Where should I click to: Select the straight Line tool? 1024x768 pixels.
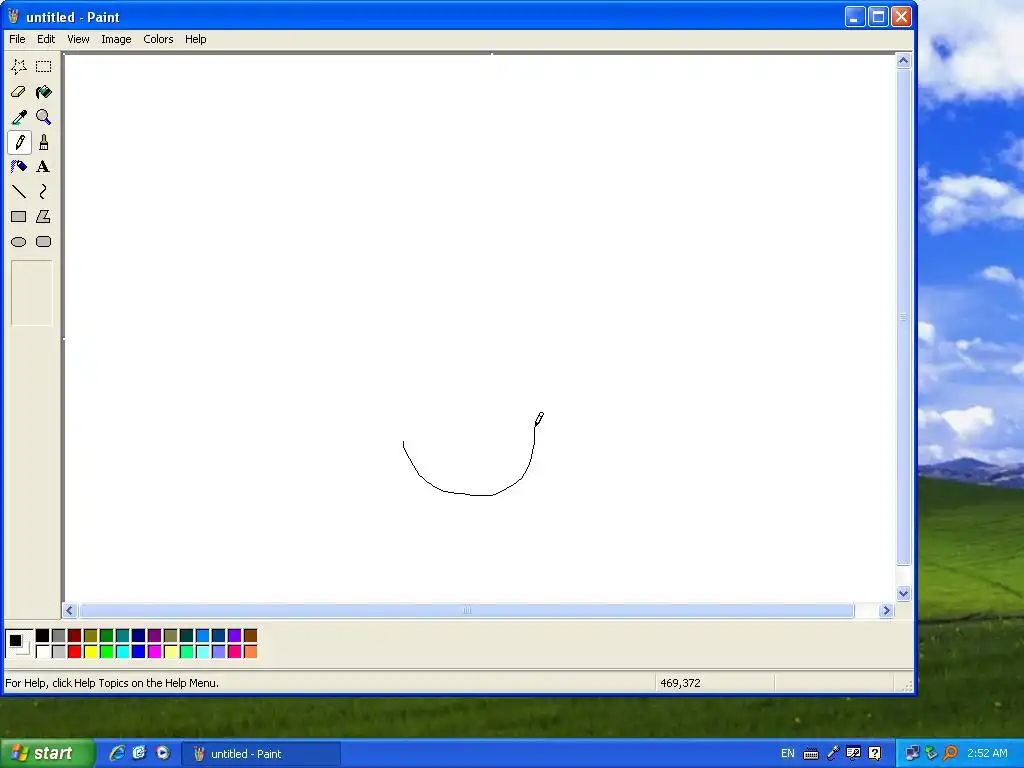(x=19, y=191)
